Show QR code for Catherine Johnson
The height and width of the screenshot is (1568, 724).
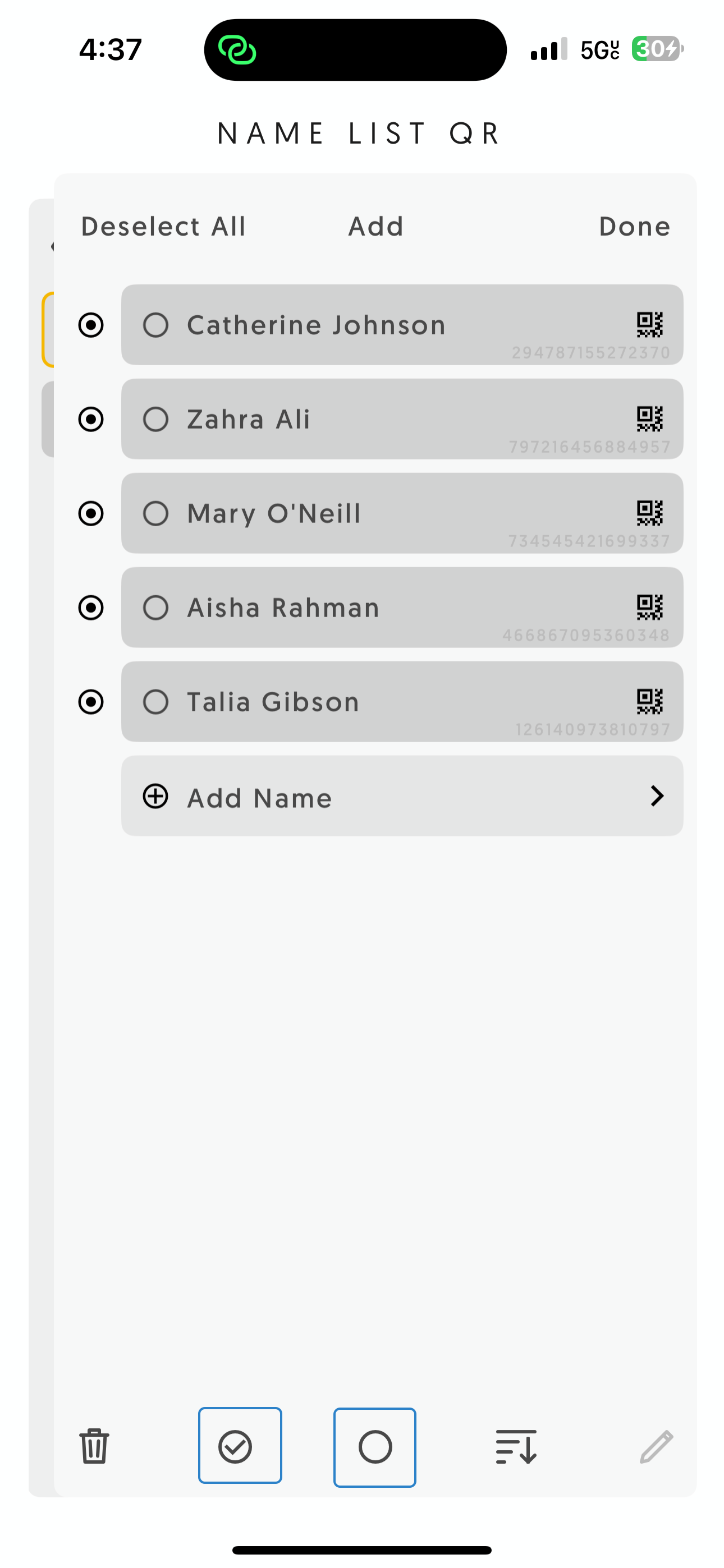coord(650,324)
